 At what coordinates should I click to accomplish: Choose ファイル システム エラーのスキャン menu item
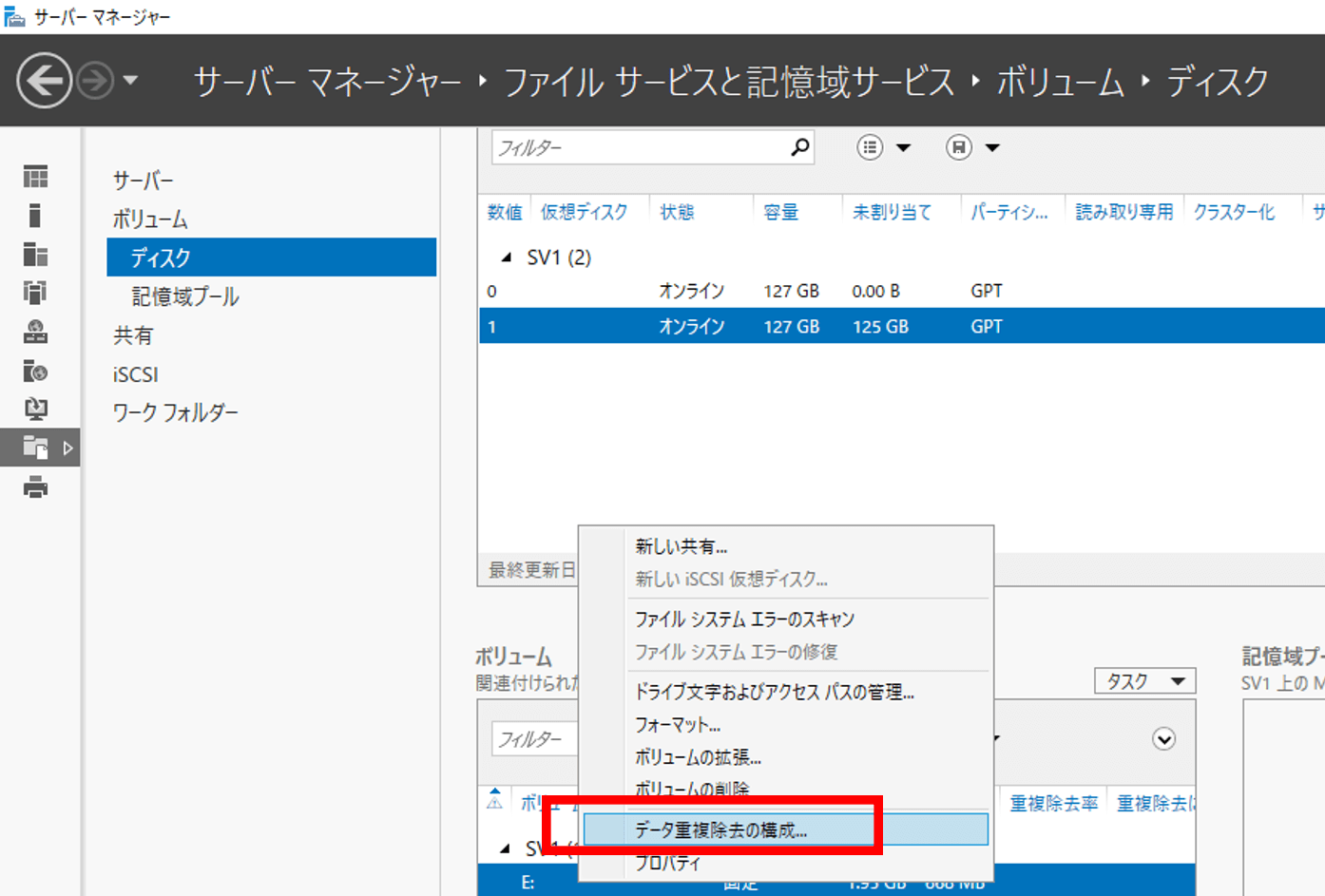tap(745, 620)
